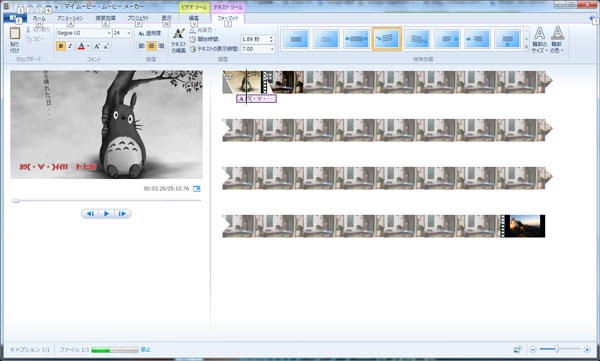Click the Copy icon
This screenshot has height=361, width=600.
(x=29, y=39)
